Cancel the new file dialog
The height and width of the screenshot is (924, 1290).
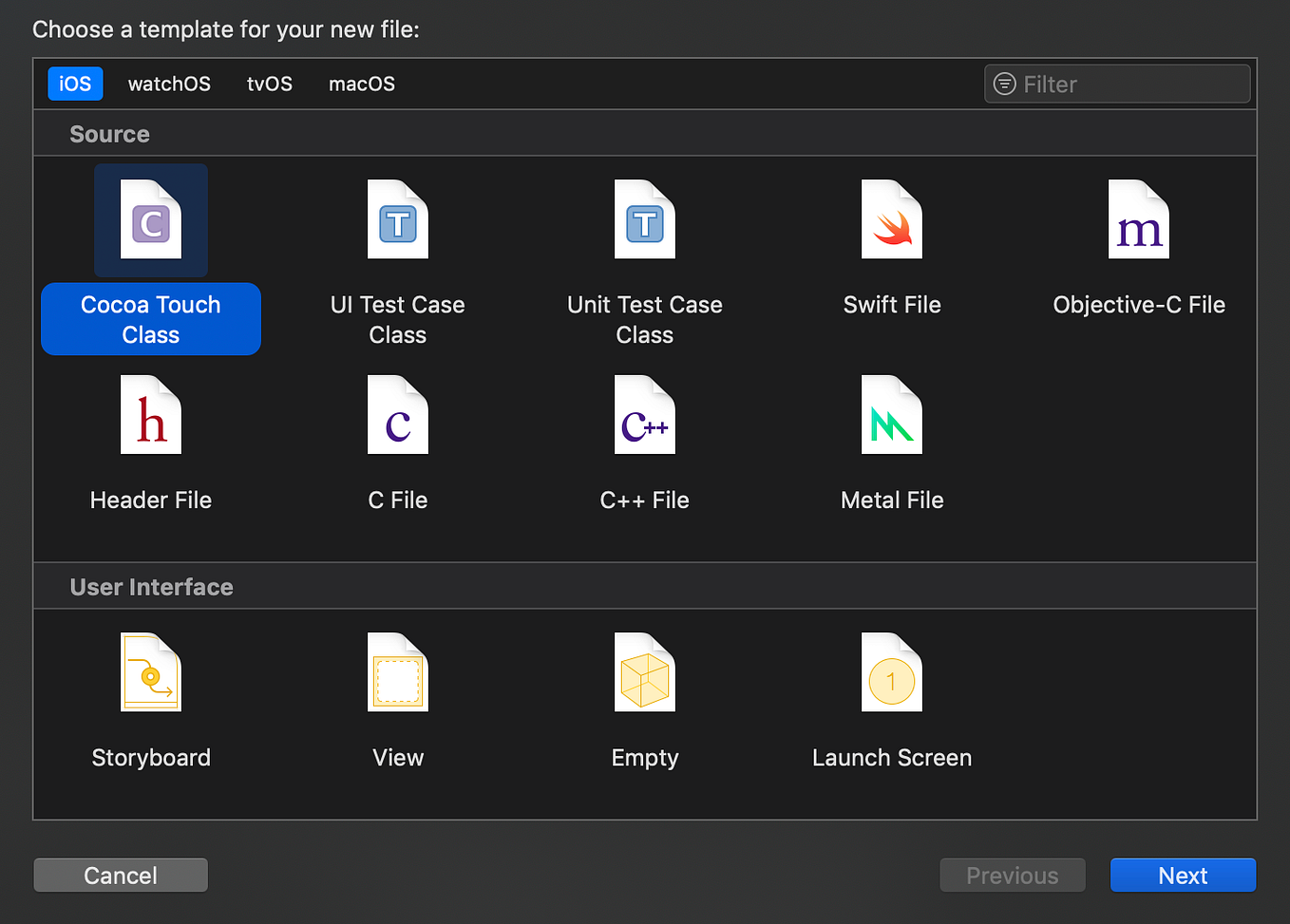120,875
